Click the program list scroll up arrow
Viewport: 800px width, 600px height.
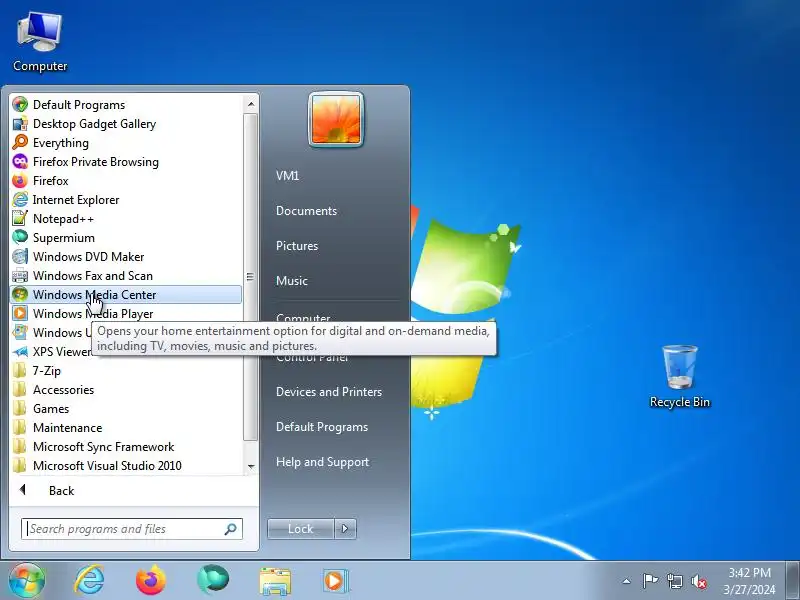tap(251, 104)
